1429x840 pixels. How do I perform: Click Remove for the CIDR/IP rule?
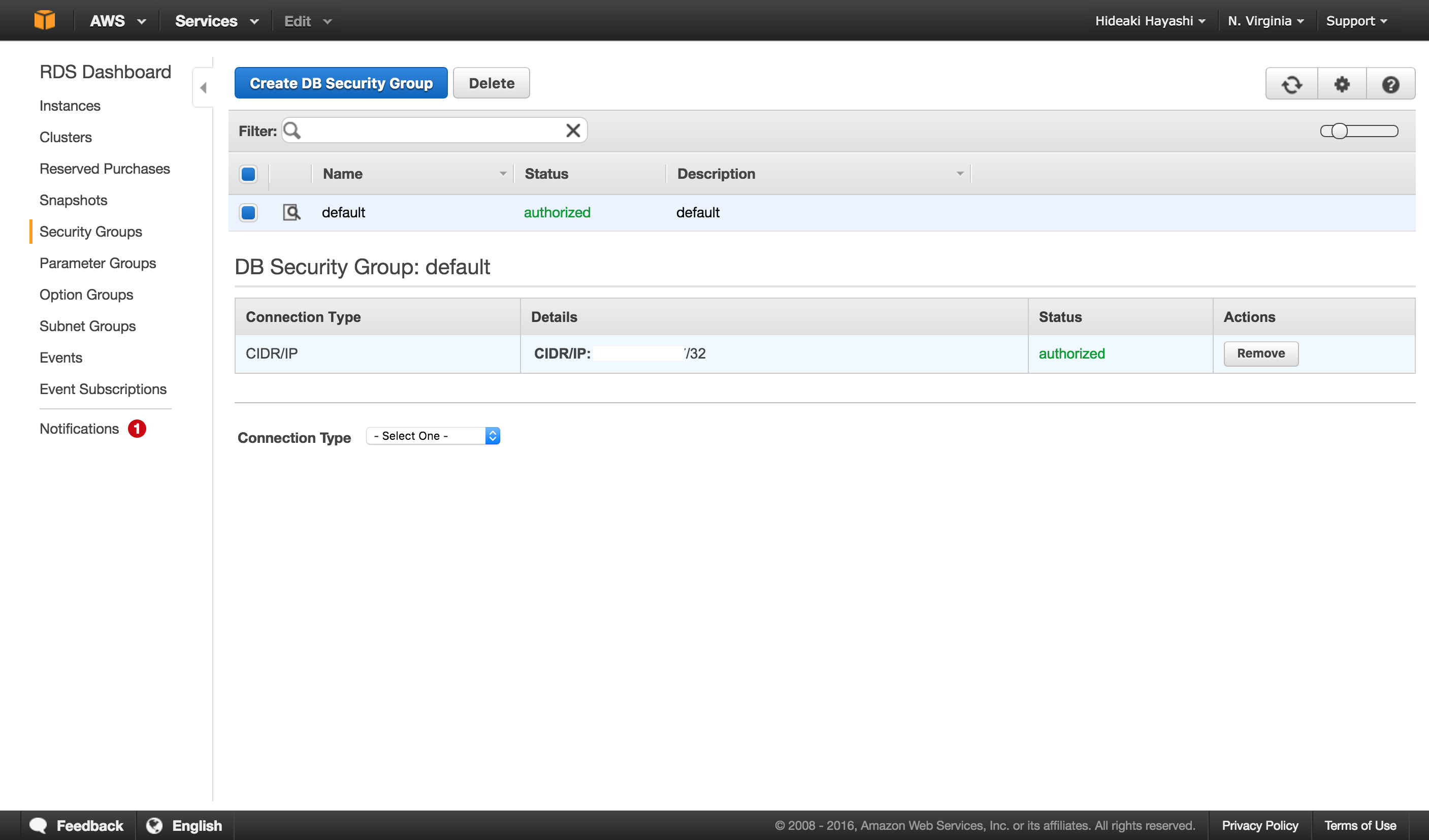click(x=1260, y=353)
